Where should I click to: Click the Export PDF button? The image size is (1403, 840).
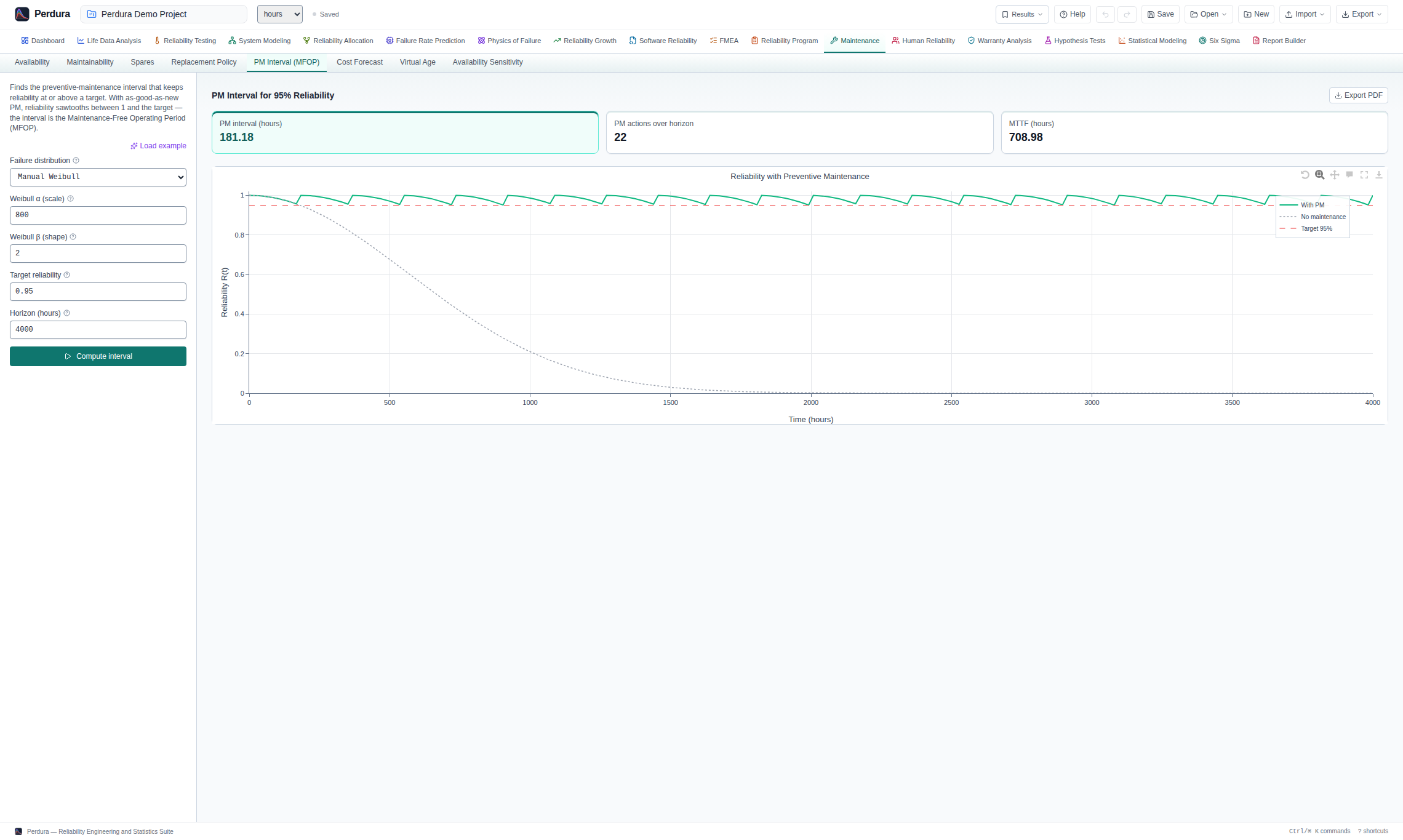(x=1358, y=95)
